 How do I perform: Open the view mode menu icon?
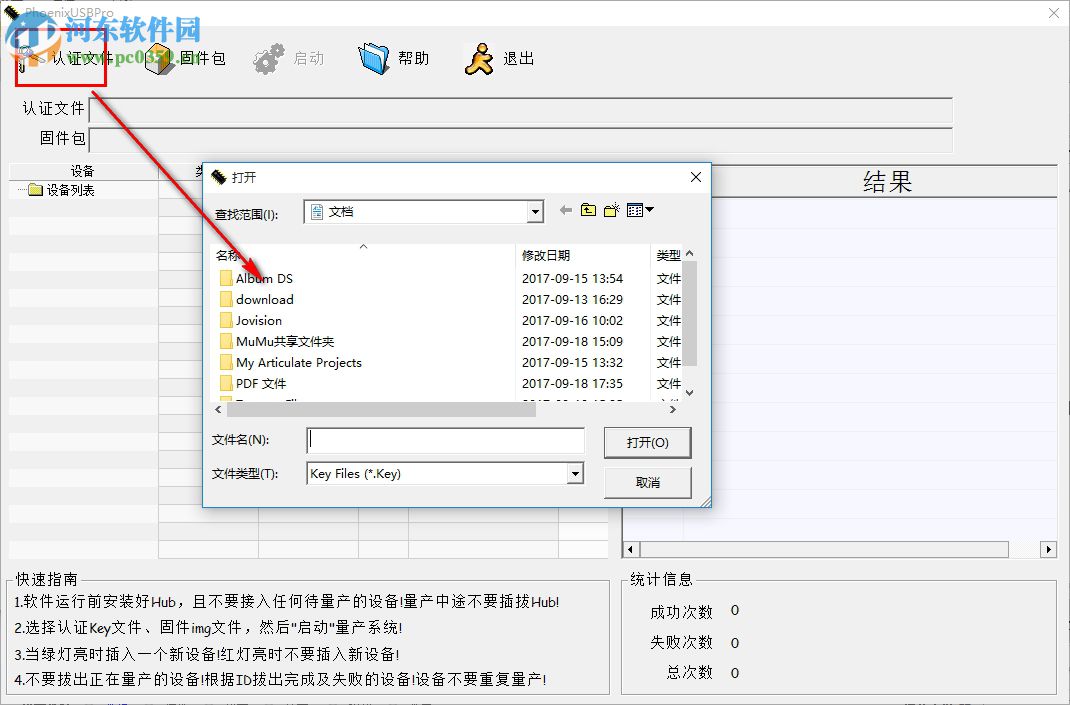pos(637,210)
